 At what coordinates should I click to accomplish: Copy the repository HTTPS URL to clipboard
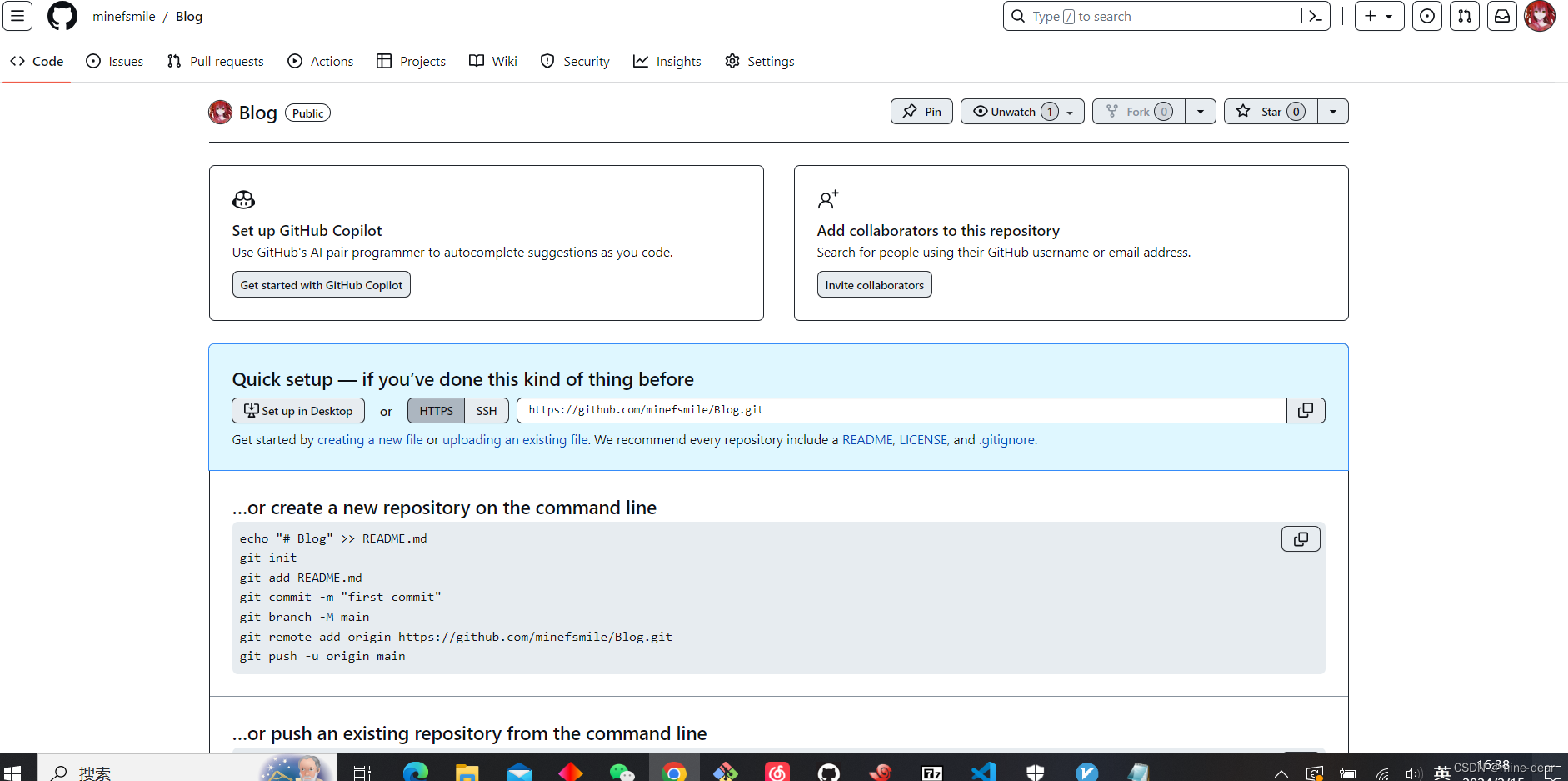tap(1306, 410)
